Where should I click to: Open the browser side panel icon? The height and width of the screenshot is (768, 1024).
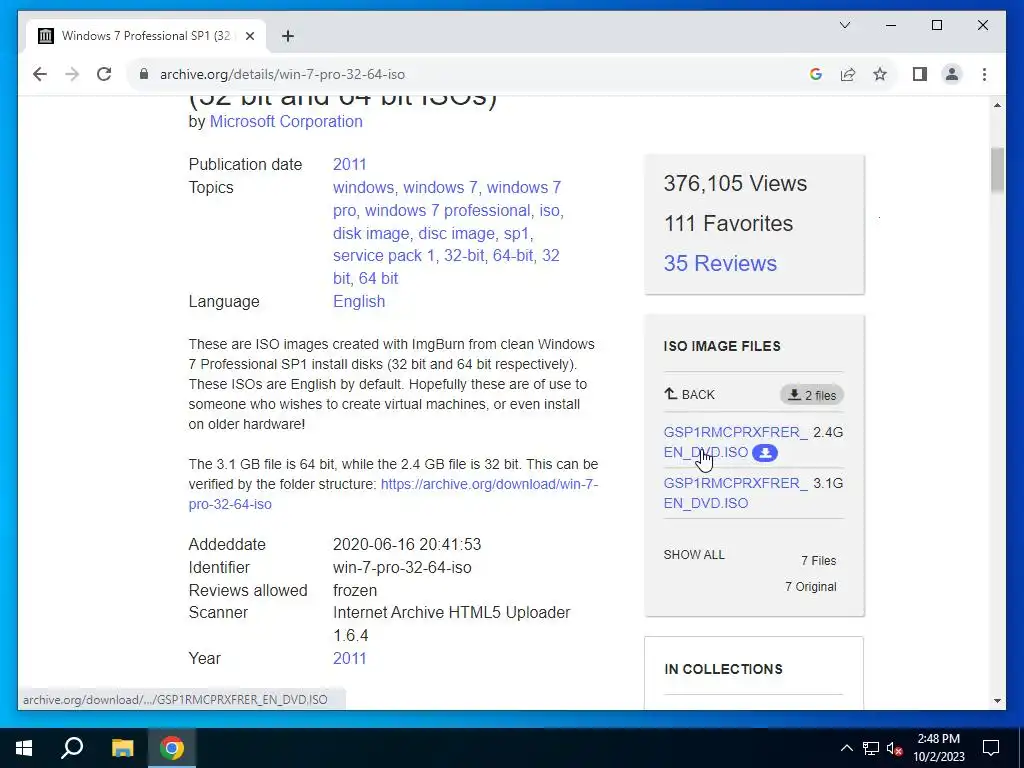pyautogui.click(x=920, y=74)
